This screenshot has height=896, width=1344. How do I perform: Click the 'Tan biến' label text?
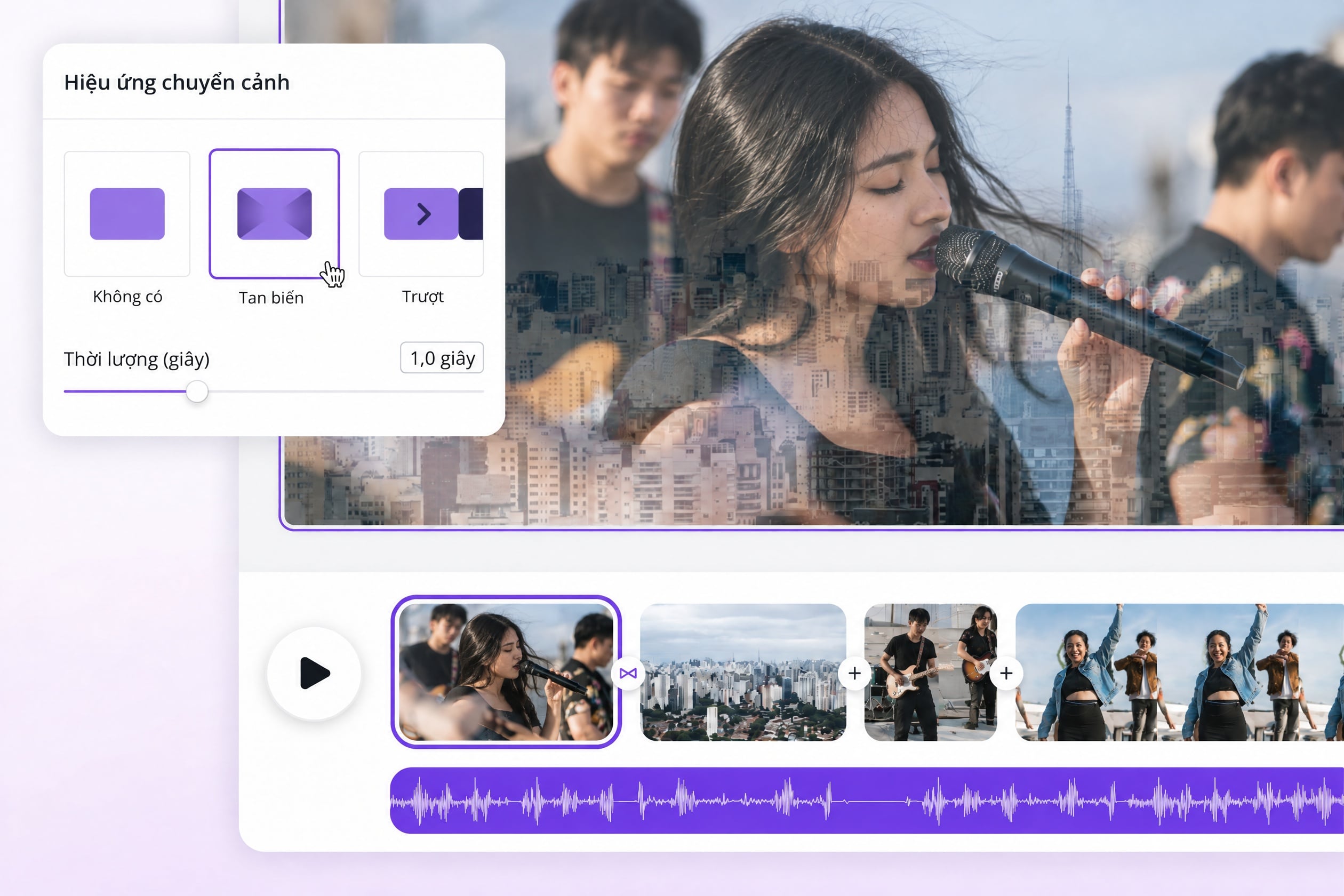[271, 298]
